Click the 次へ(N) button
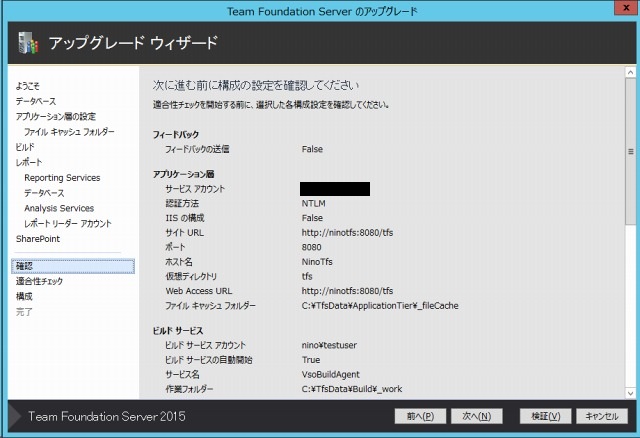This screenshot has width=640, height=438. (x=476, y=416)
